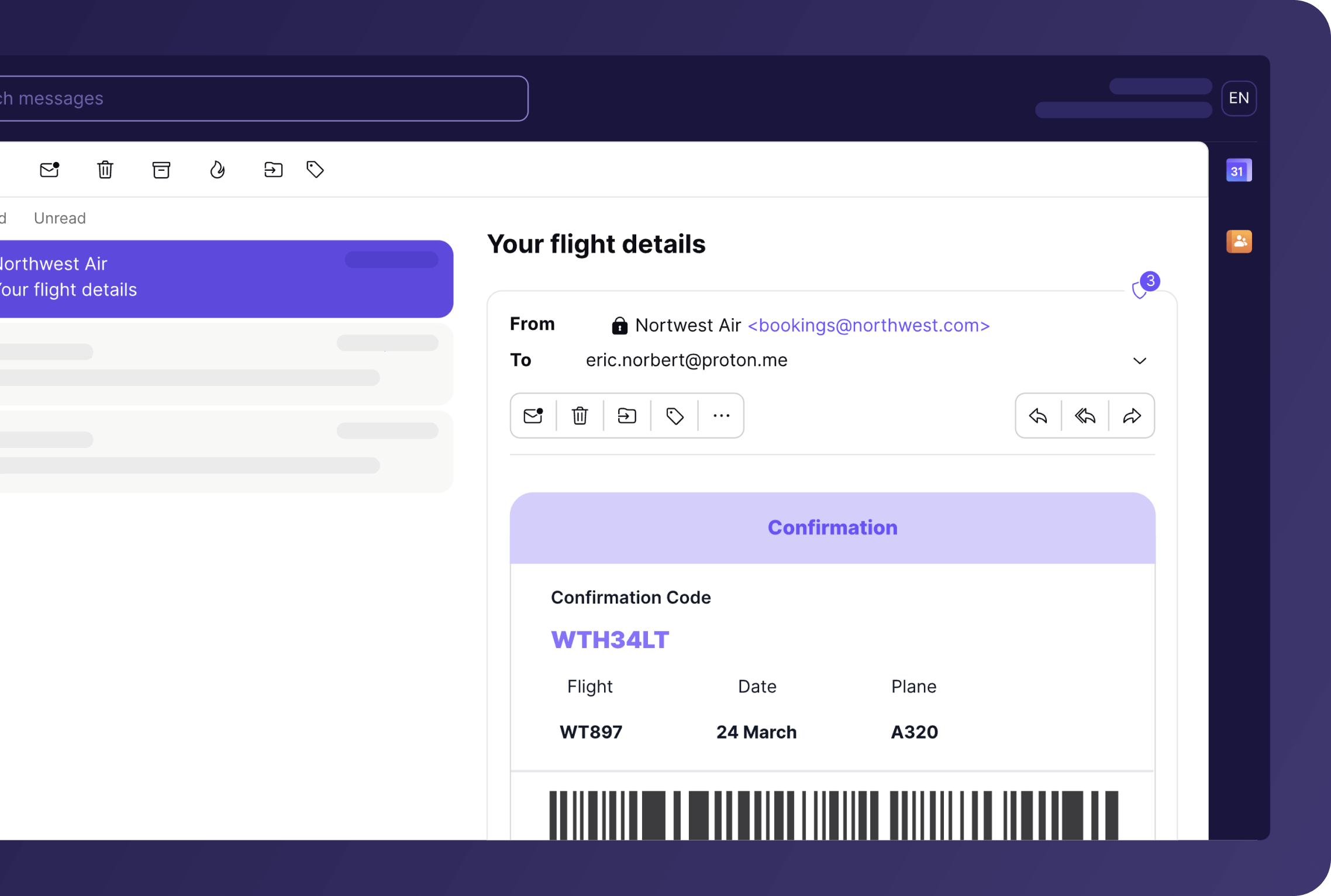Click the reply-all double arrow
Screen dimensions: 1331x896
pos(1085,416)
